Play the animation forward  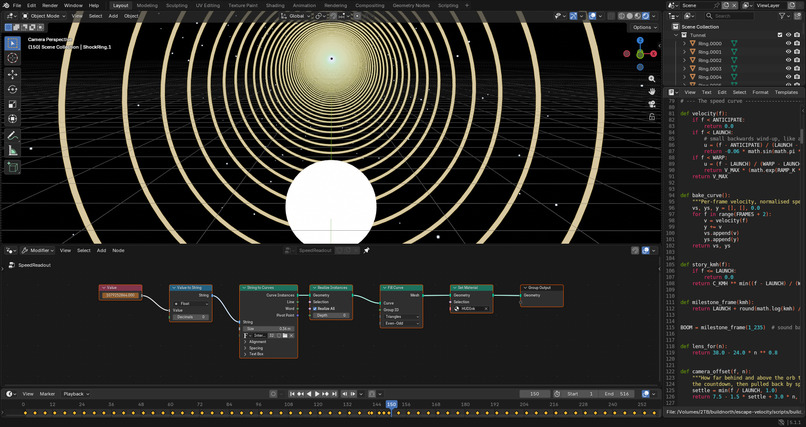(317, 394)
